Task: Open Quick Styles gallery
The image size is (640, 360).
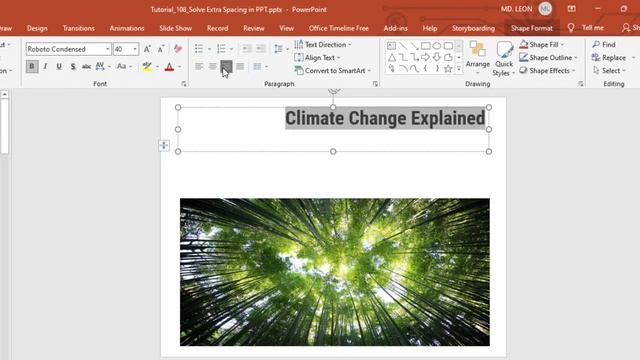Action: [x=504, y=58]
